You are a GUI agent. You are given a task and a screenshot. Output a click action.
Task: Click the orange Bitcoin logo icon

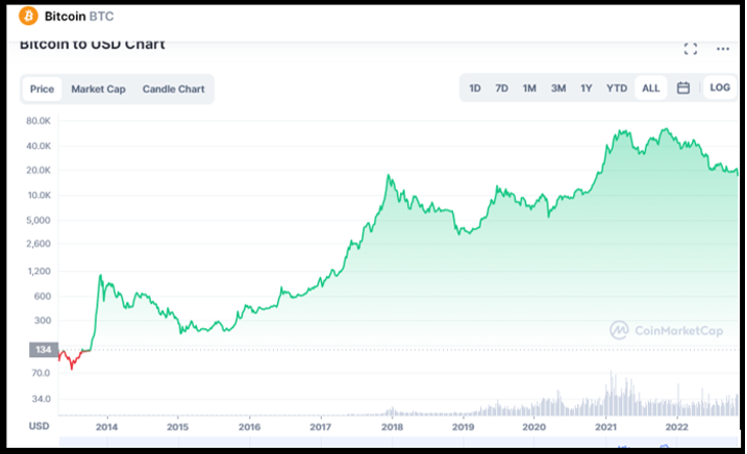tap(28, 16)
